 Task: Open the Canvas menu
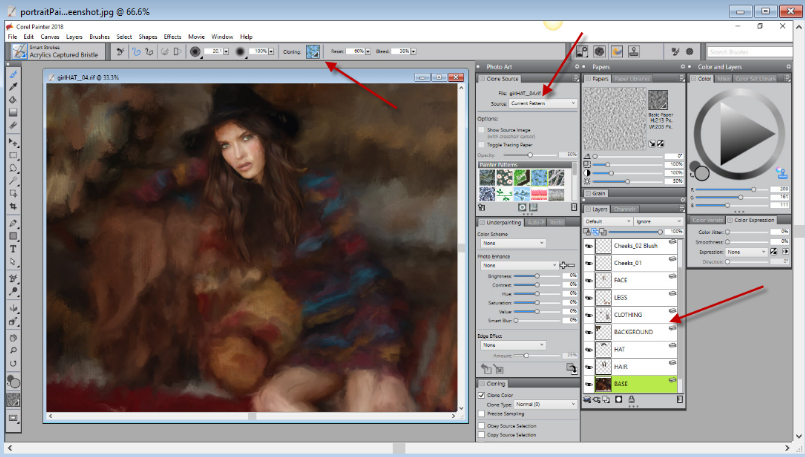click(50, 37)
